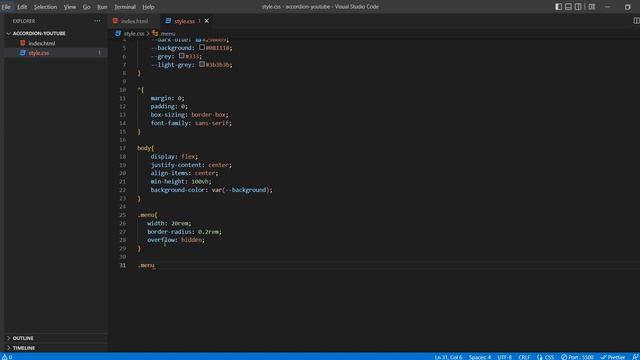Click the overflow: hidden declaration

tap(176, 240)
